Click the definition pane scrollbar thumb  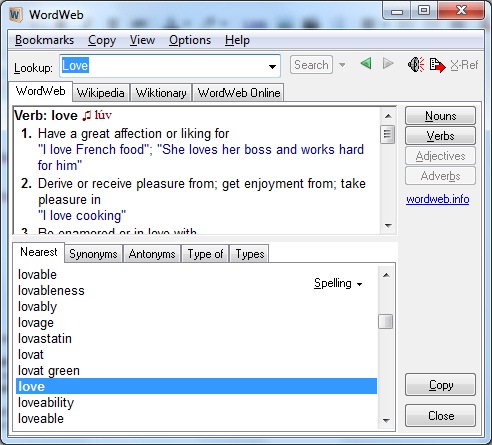tap(388, 134)
